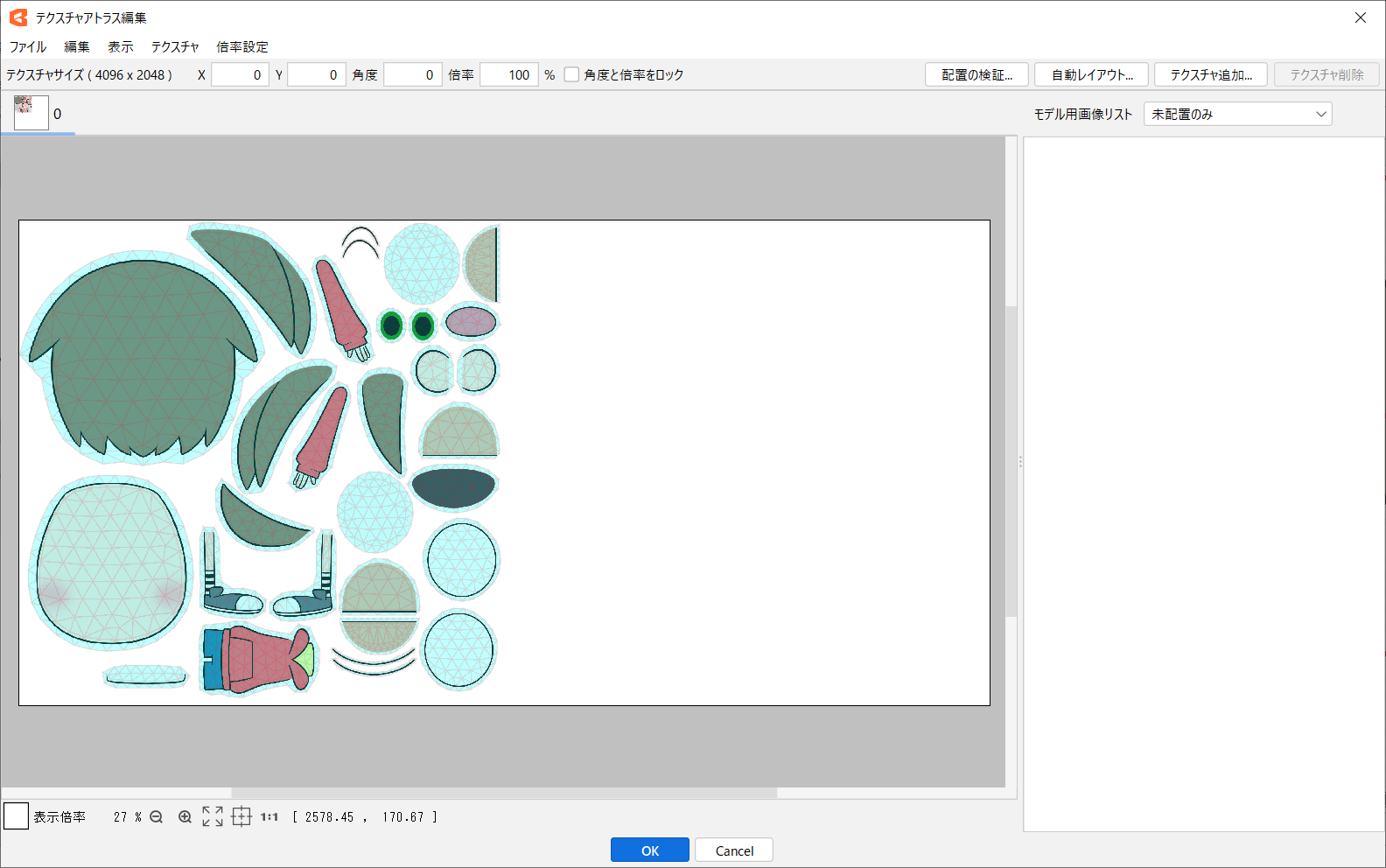The image size is (1386, 868).
Task: Click the 配置の検証... button
Action: 976,75
